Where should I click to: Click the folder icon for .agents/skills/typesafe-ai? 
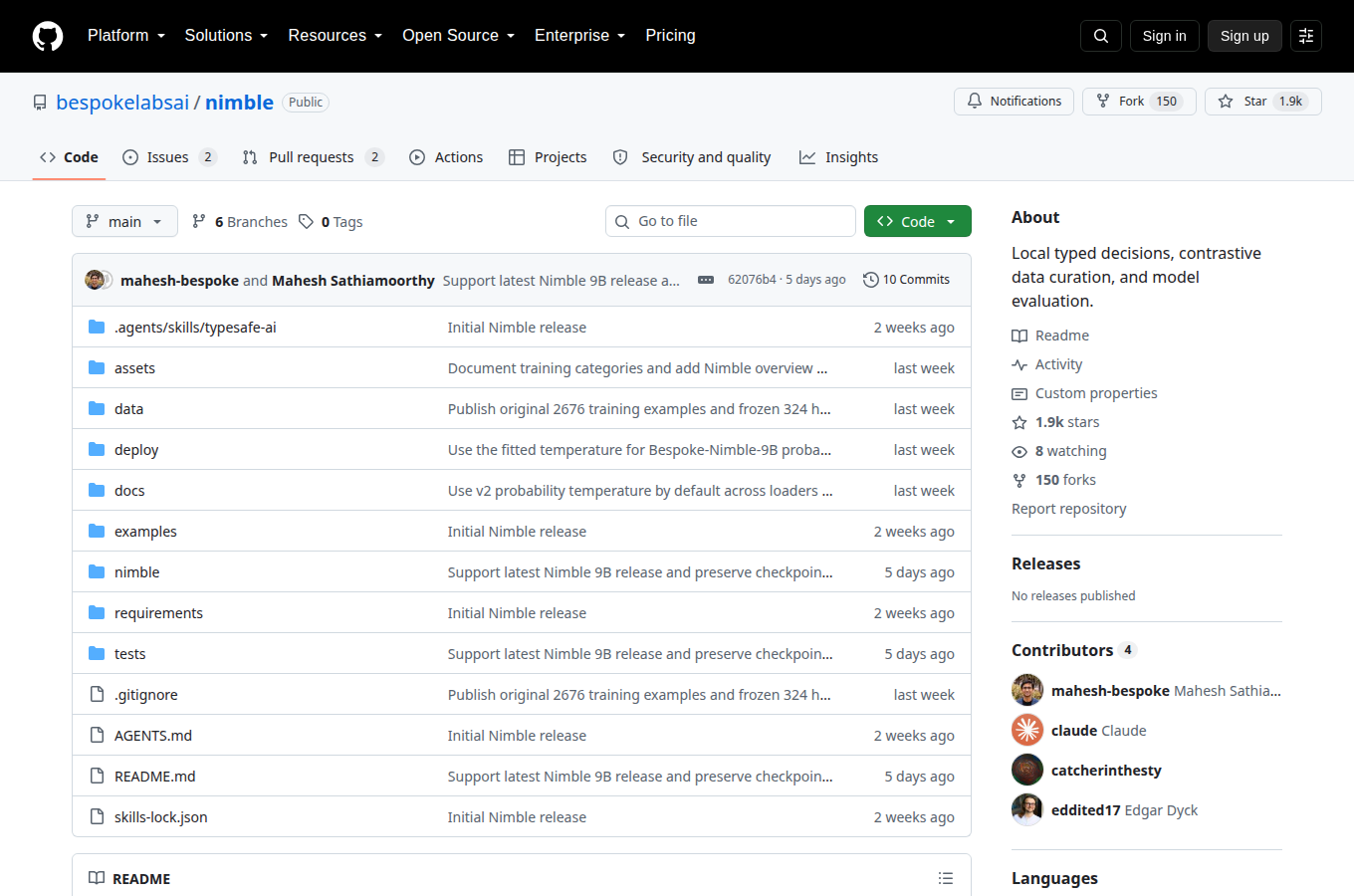97,327
